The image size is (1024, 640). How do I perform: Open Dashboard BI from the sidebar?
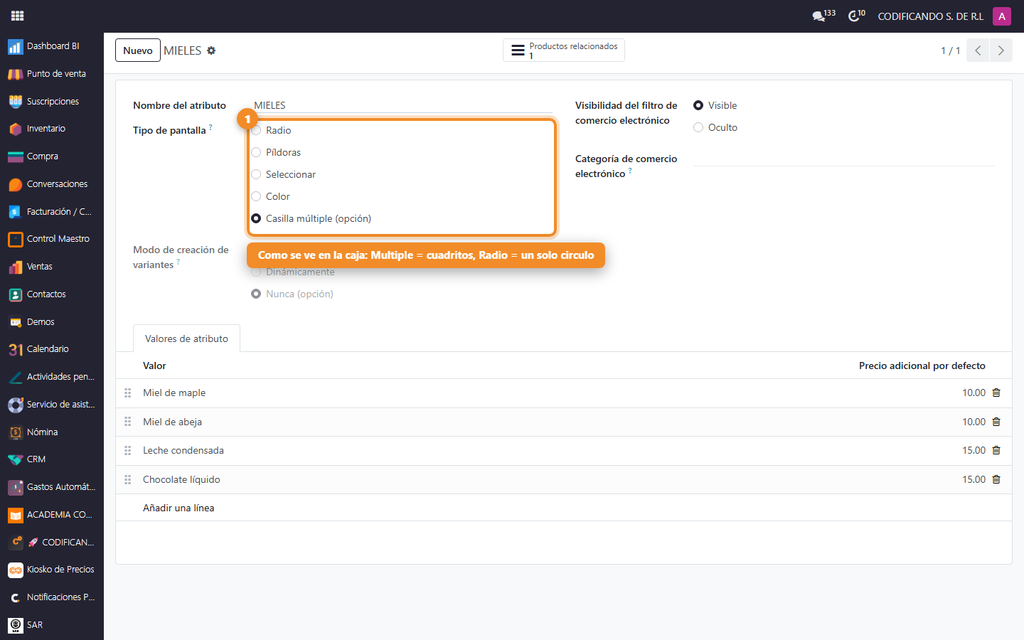[x=52, y=46]
